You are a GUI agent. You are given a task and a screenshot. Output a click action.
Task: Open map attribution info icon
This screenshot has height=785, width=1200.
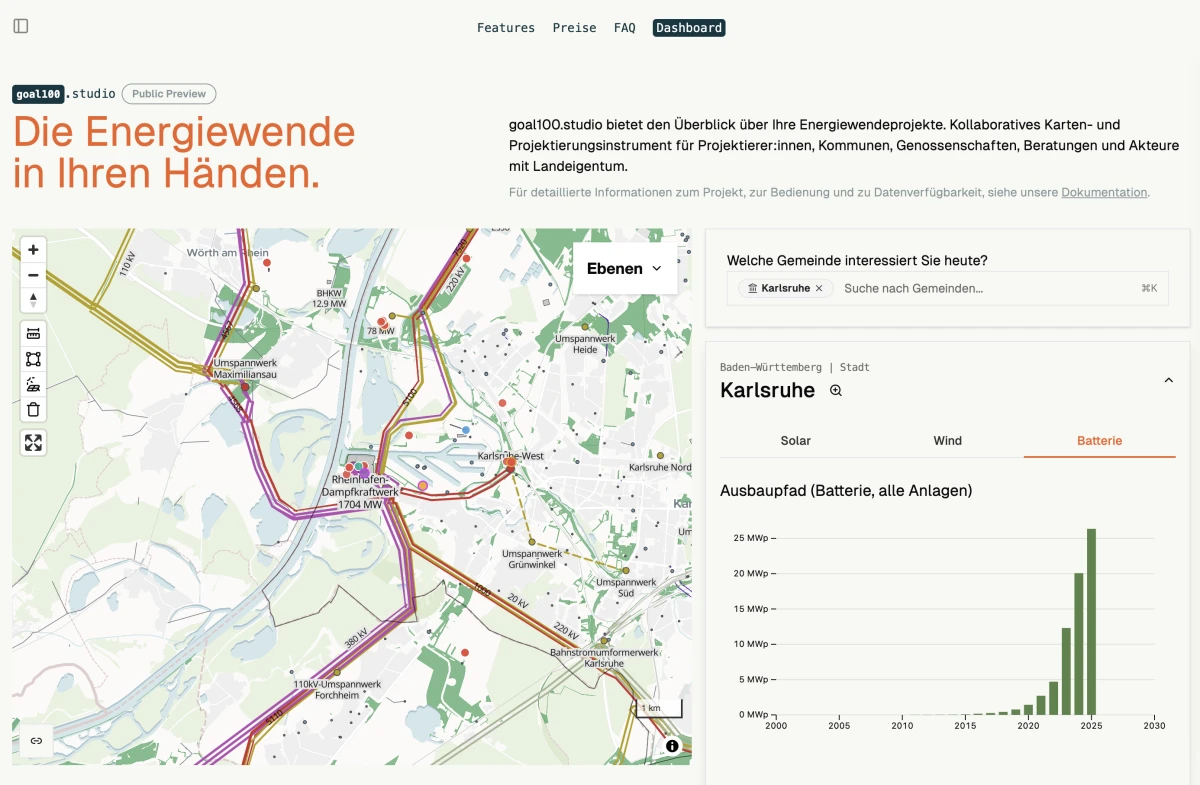672,746
